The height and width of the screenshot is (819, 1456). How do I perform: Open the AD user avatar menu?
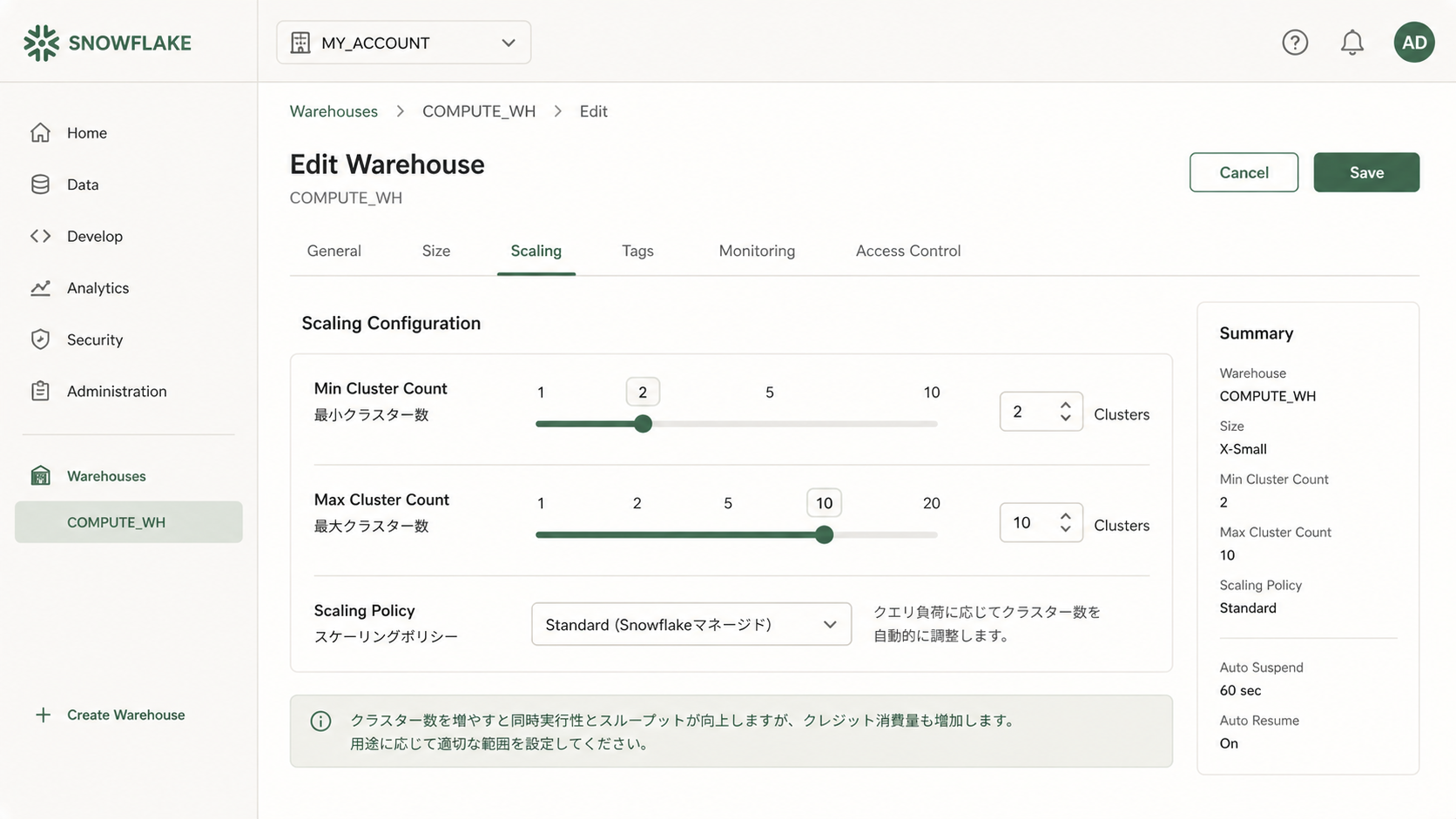pyautogui.click(x=1413, y=43)
